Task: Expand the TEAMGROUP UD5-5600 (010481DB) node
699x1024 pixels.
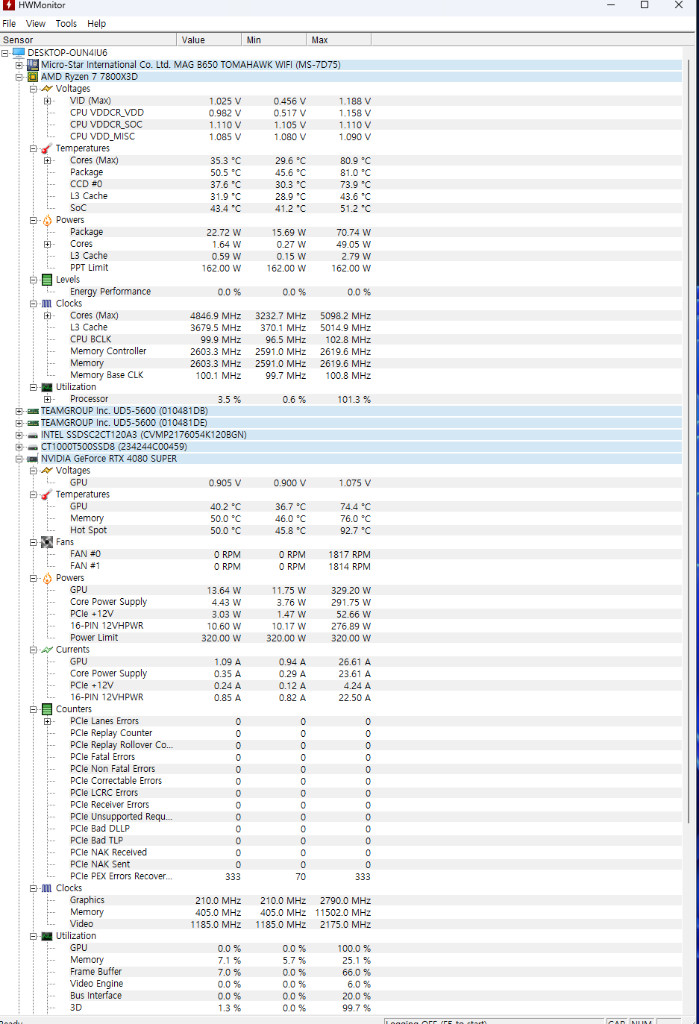Action: 19,411
